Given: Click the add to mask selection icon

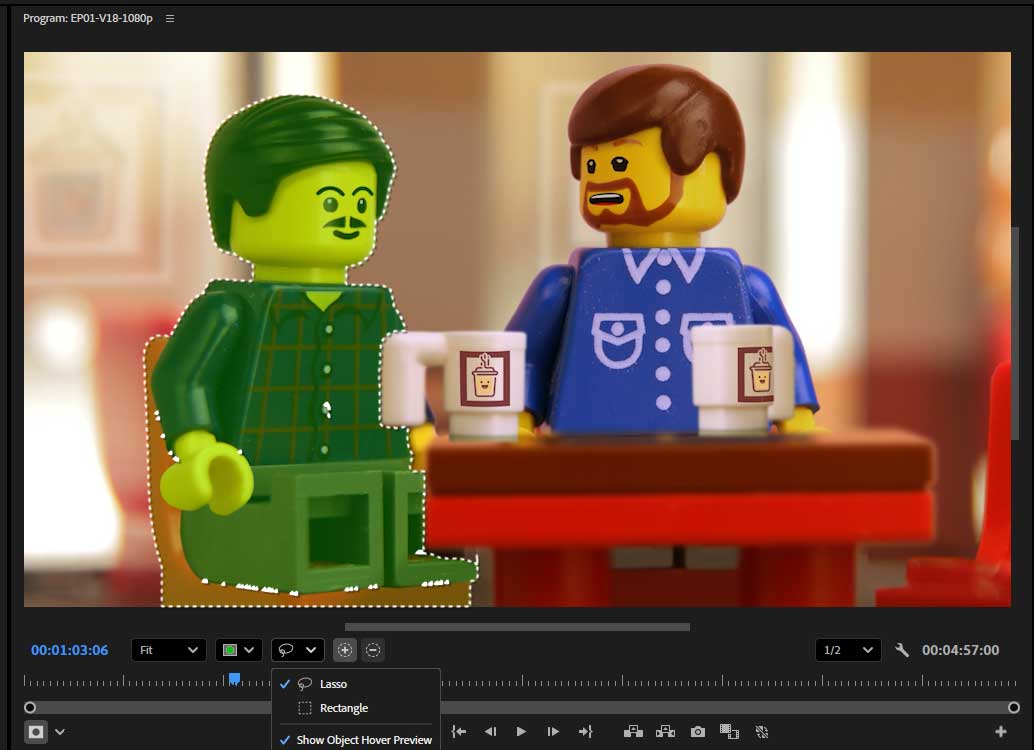Looking at the screenshot, I should coord(345,650).
